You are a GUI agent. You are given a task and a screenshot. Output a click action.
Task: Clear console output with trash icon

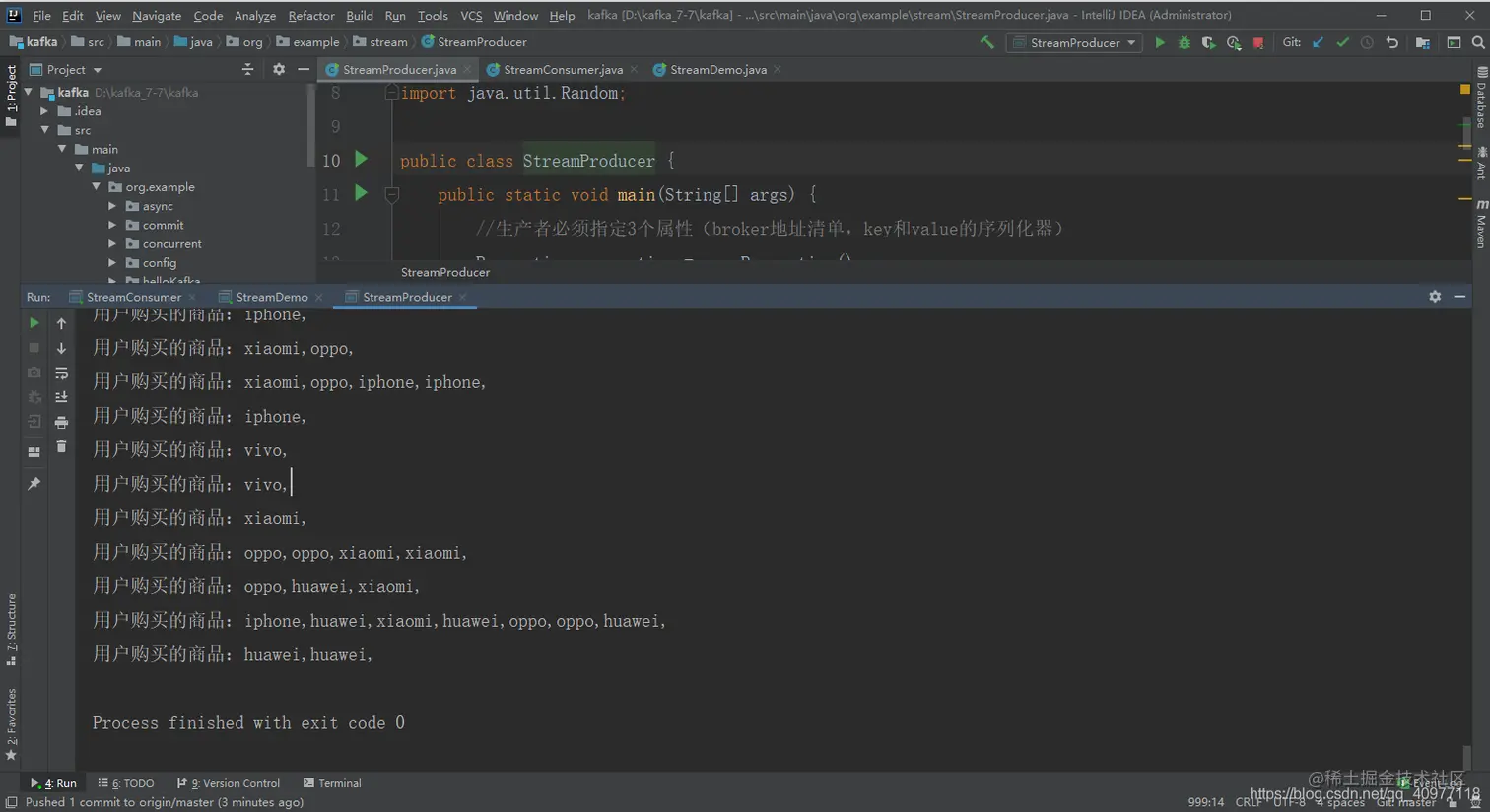pos(61,446)
